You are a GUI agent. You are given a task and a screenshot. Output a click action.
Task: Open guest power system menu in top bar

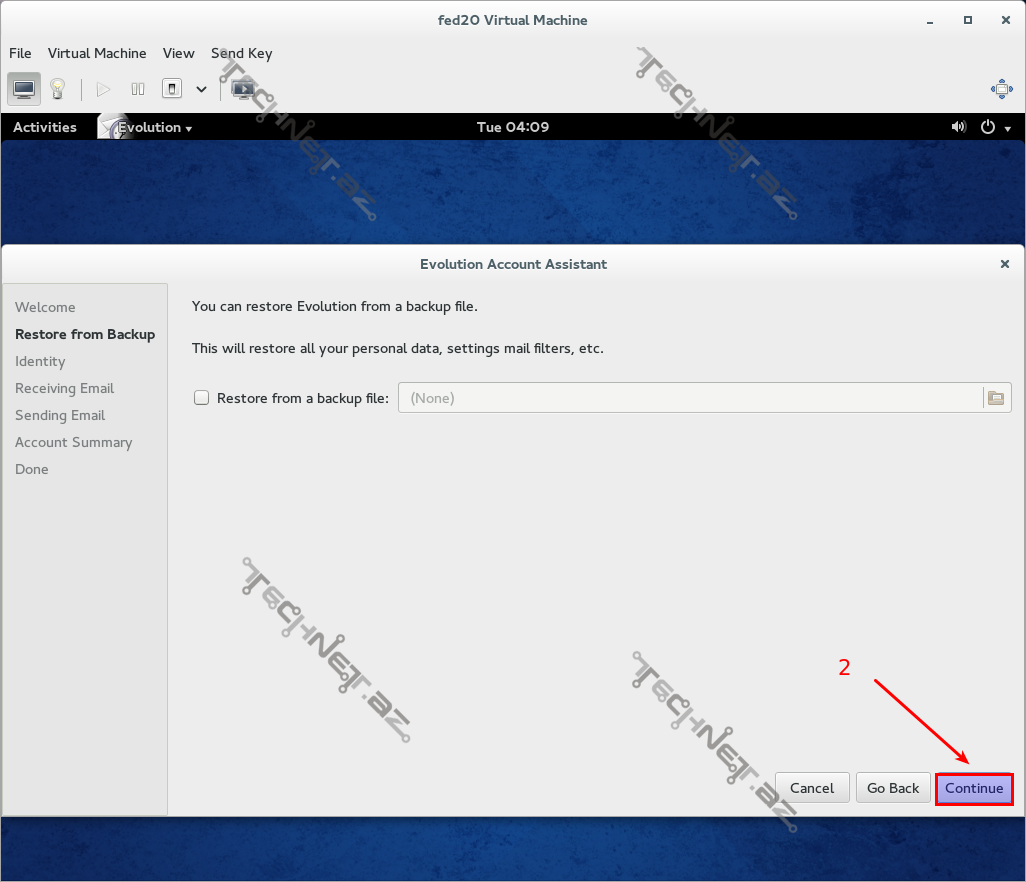pos(995,127)
